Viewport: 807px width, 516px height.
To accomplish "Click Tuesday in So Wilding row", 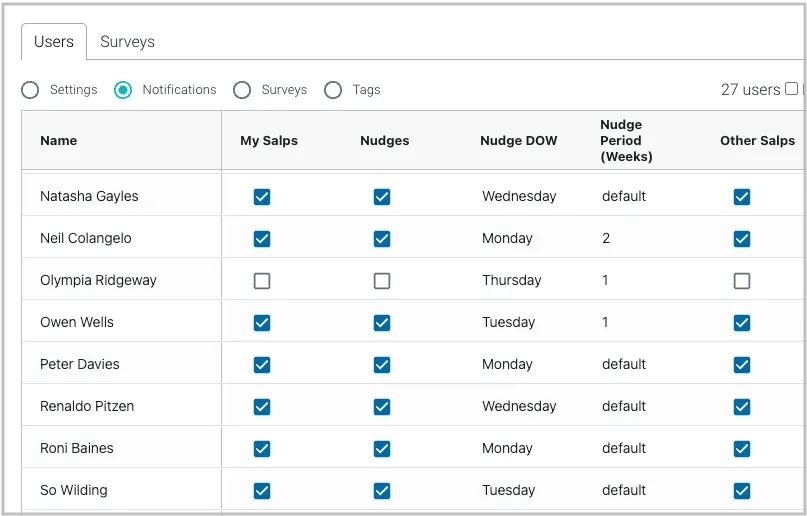I will (508, 490).
